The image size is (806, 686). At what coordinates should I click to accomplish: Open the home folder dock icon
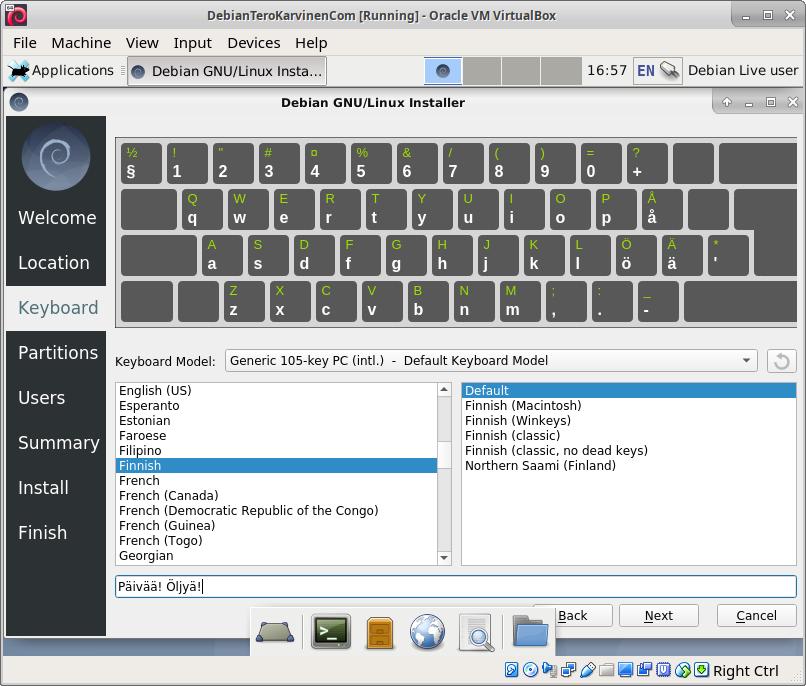coord(530,631)
